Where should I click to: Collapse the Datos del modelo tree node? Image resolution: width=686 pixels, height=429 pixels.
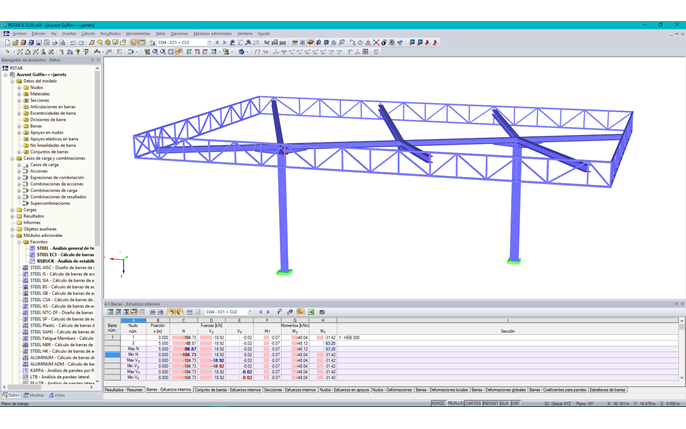[12, 81]
